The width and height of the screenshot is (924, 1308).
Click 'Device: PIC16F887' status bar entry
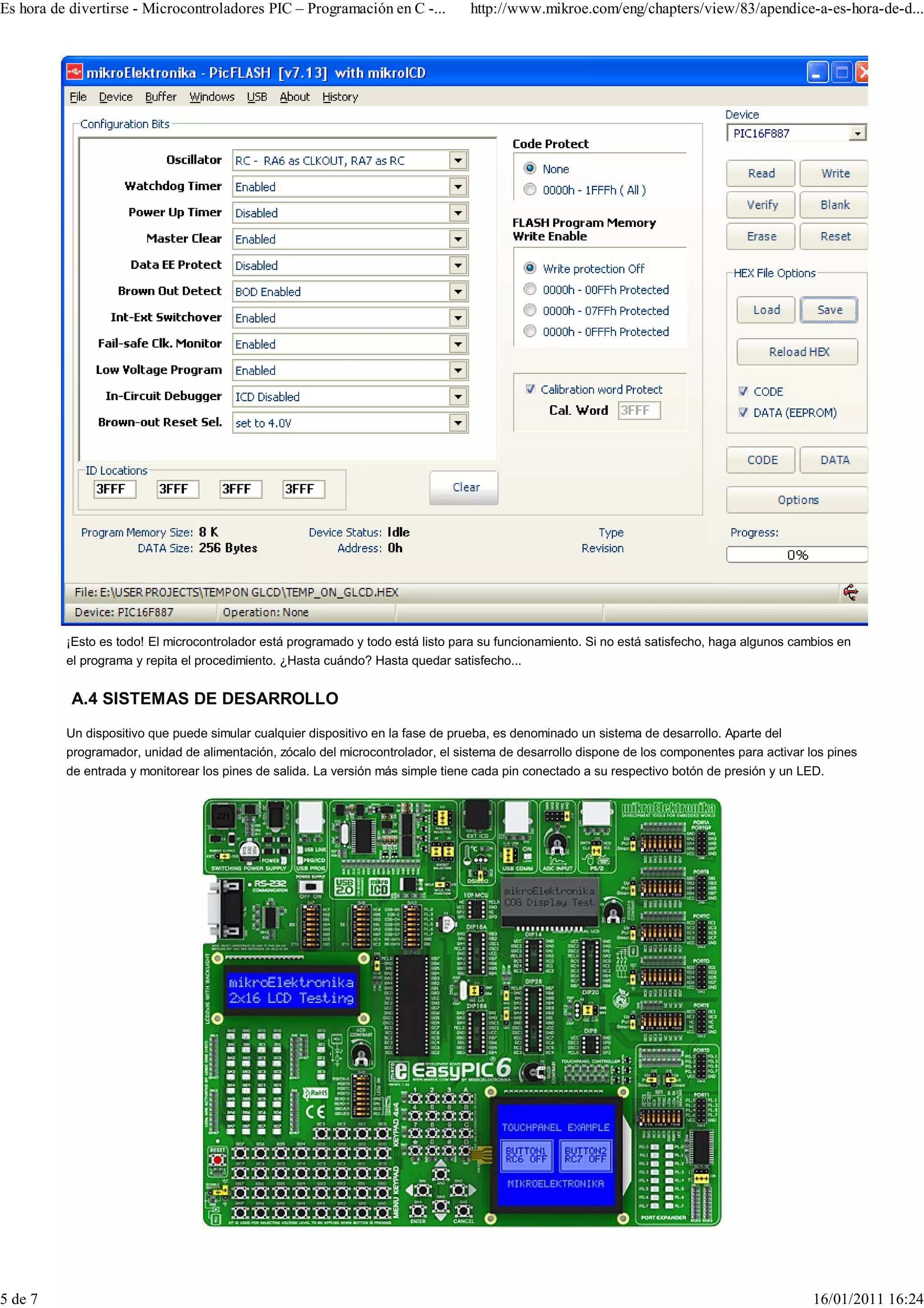[124, 612]
